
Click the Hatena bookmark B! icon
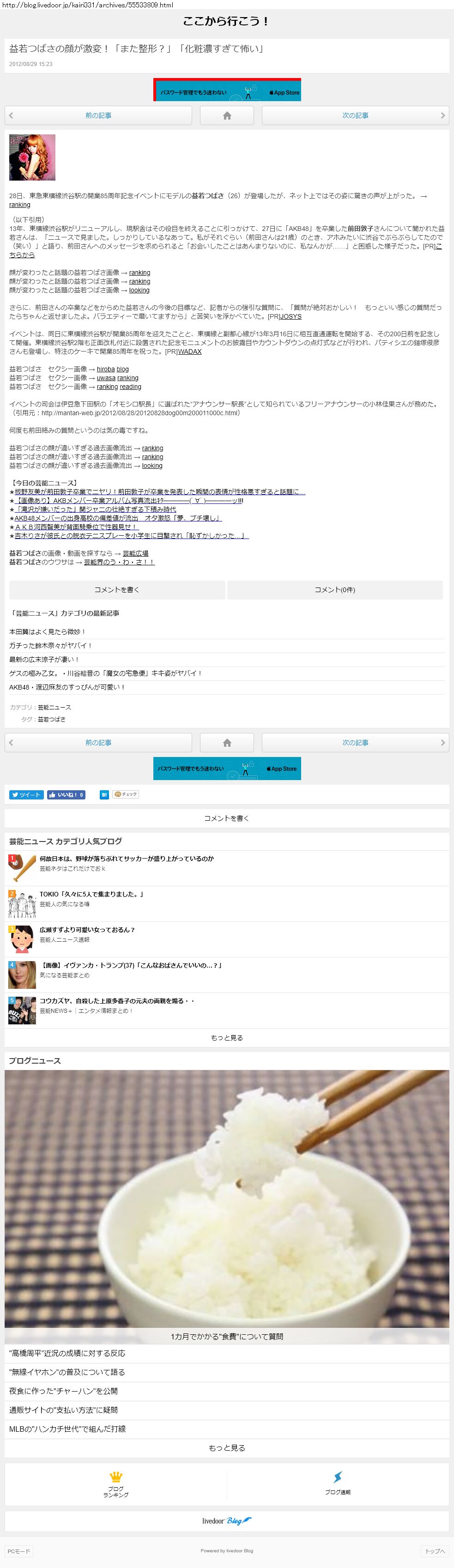(104, 794)
